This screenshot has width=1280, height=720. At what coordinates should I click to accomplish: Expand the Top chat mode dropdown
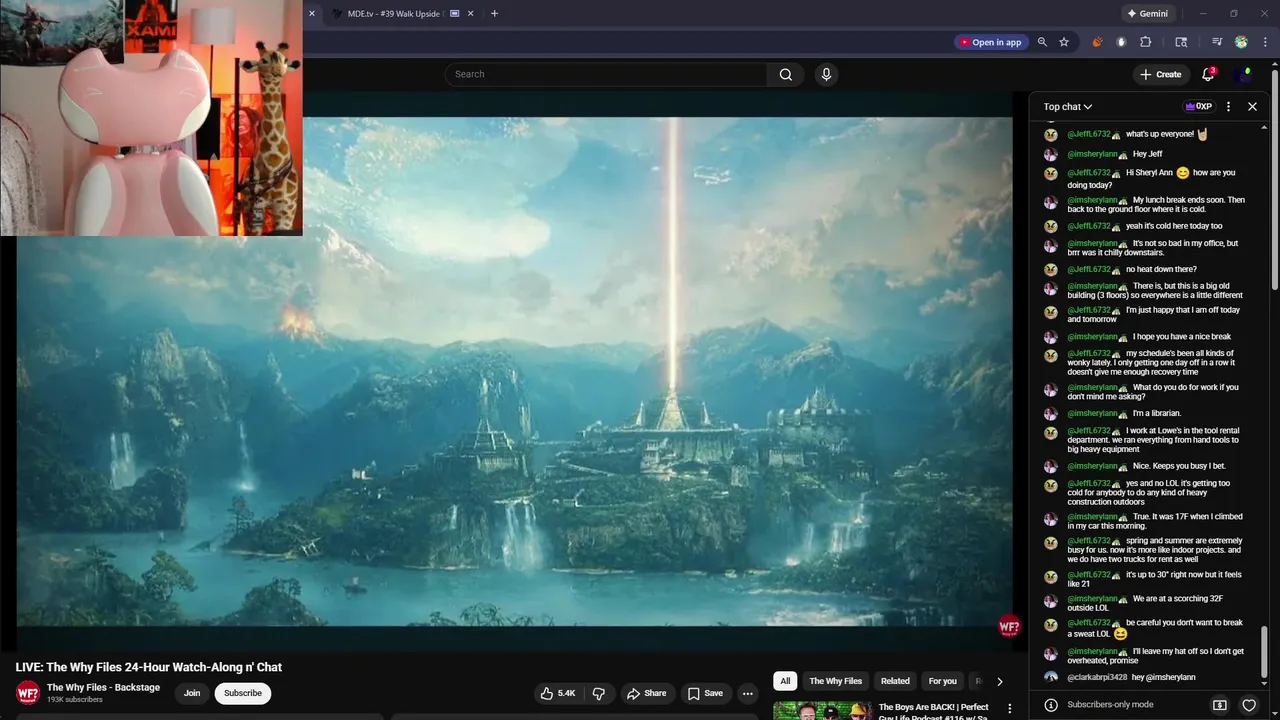point(1067,107)
